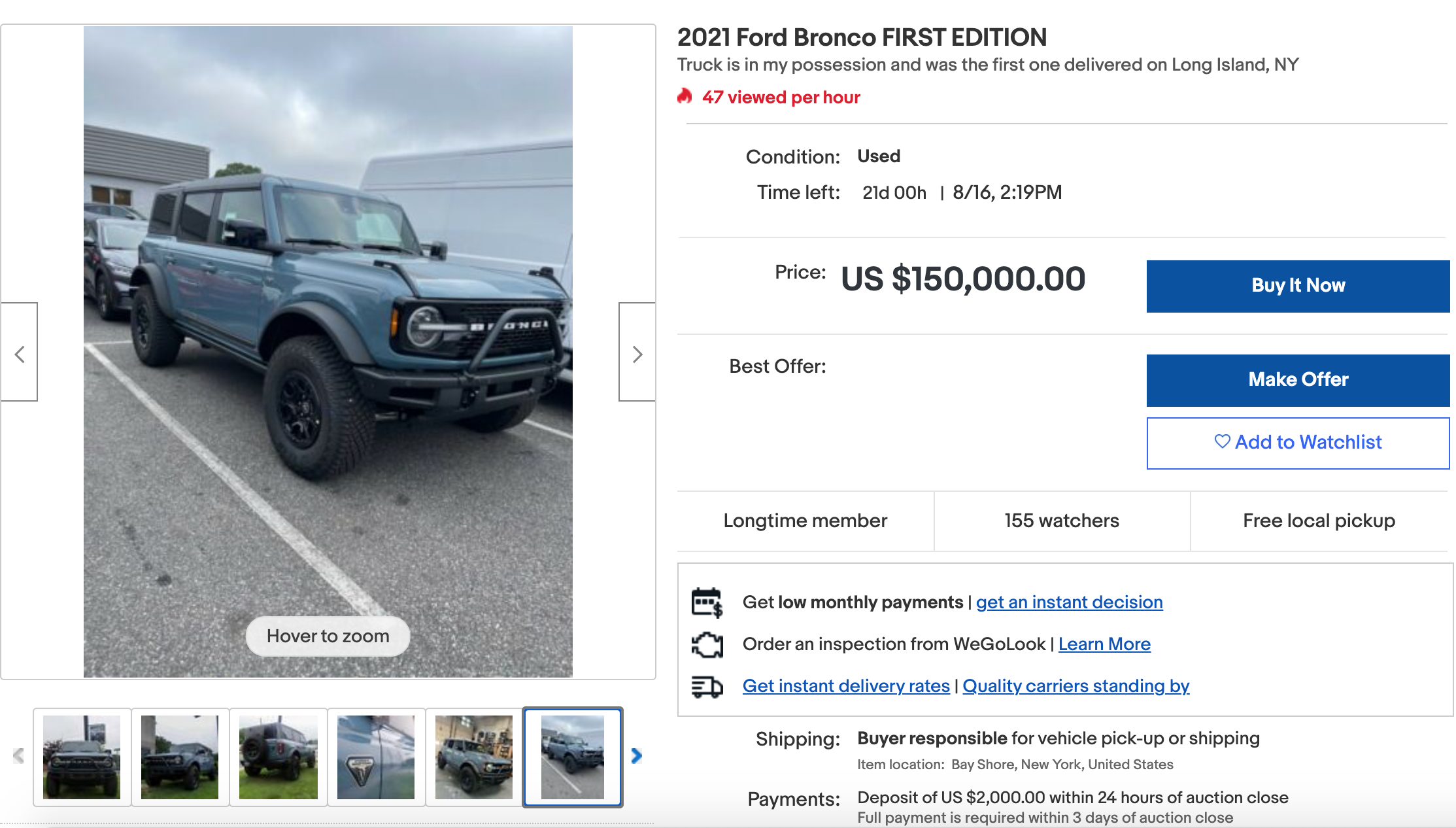This screenshot has height=828, width=1456.
Task: Show previous photo with left arrow
Action: point(20,353)
